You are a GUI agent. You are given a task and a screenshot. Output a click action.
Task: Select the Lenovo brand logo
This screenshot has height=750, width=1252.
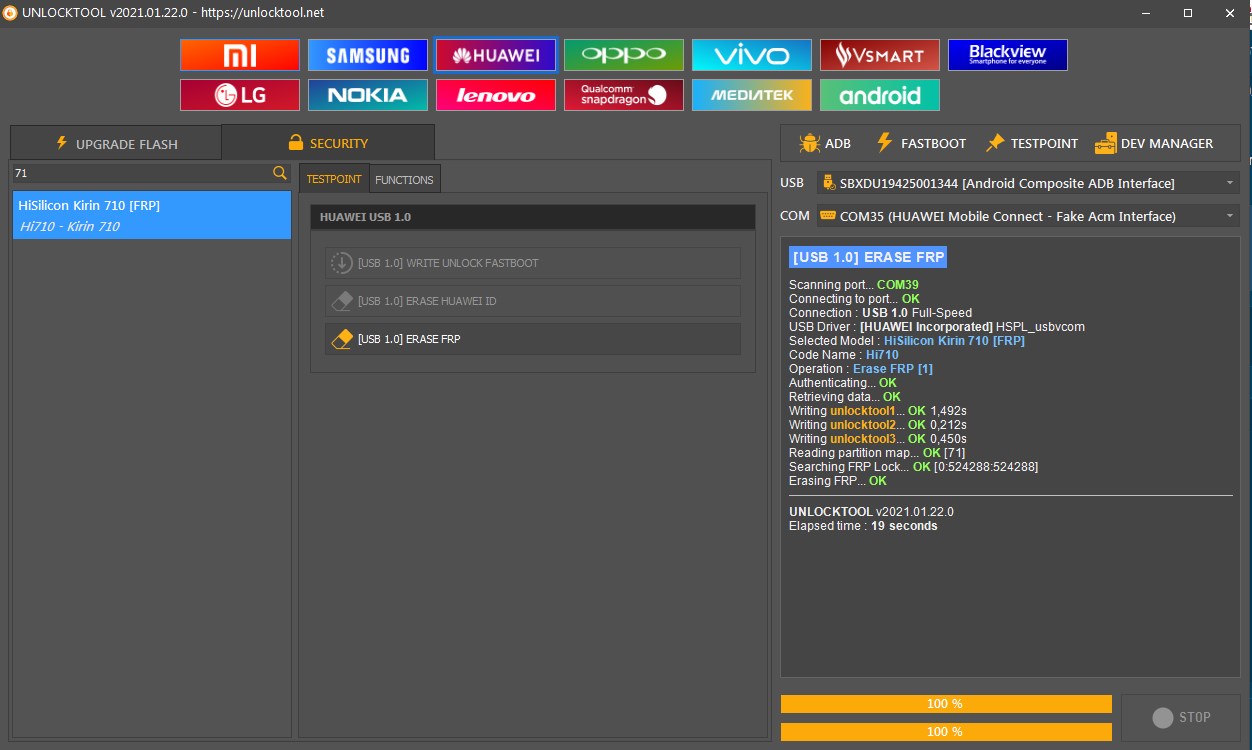click(496, 95)
